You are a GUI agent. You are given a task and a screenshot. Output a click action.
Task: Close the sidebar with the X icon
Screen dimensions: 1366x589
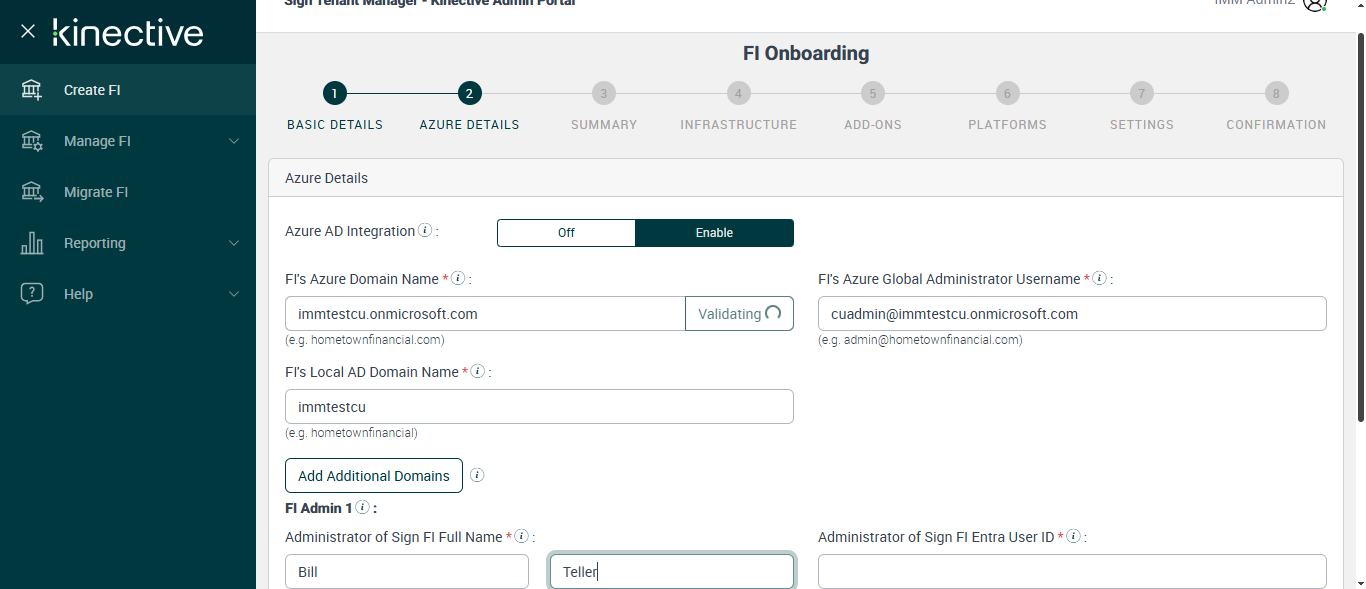tap(28, 31)
